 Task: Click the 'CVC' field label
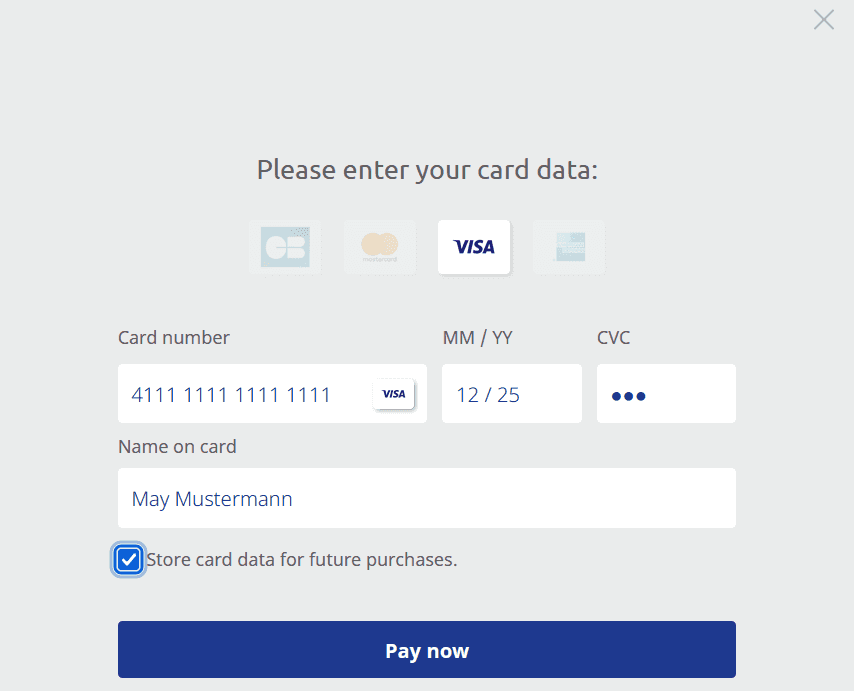[x=614, y=338]
